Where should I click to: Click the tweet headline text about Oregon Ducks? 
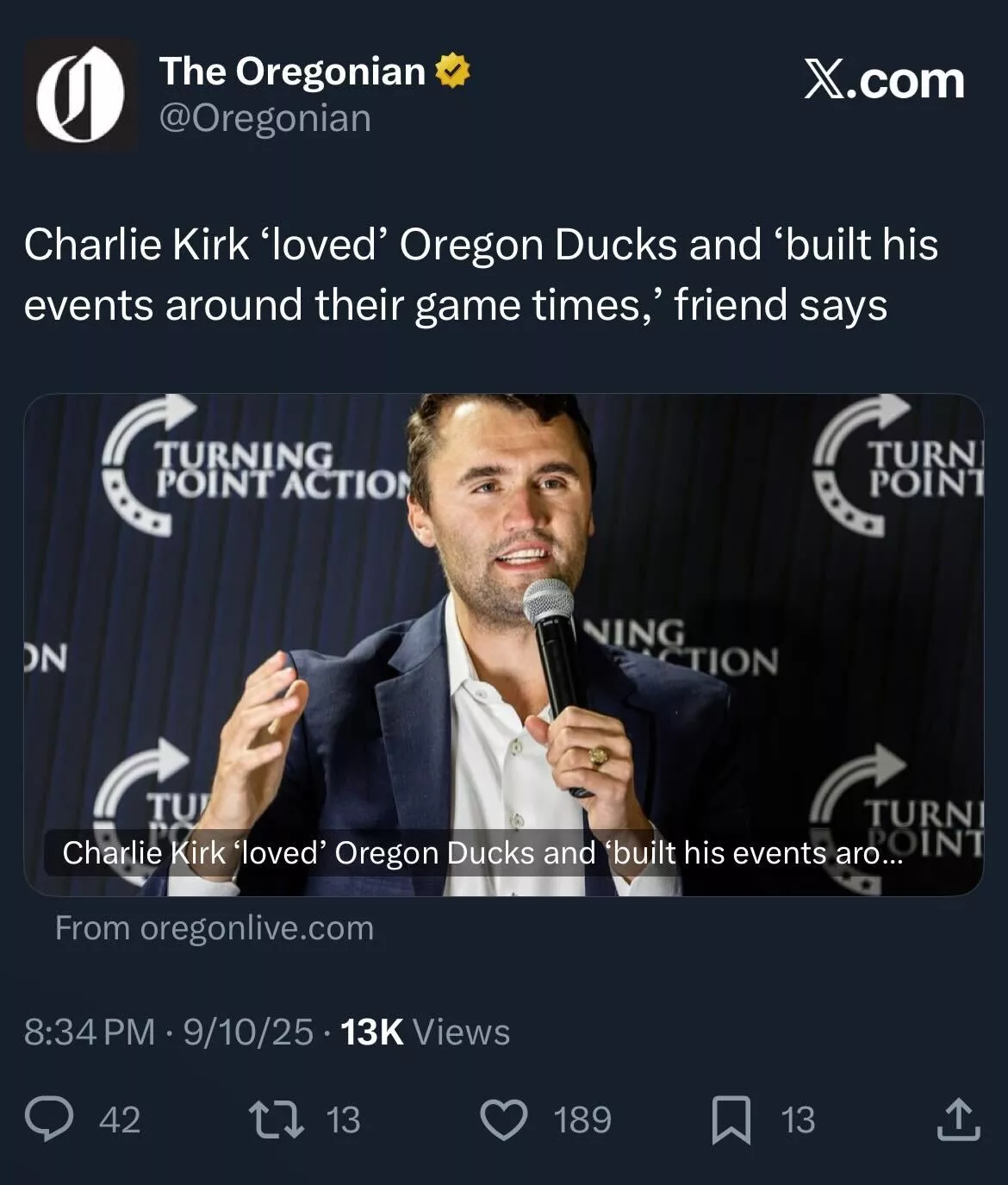pyautogui.click(x=481, y=274)
